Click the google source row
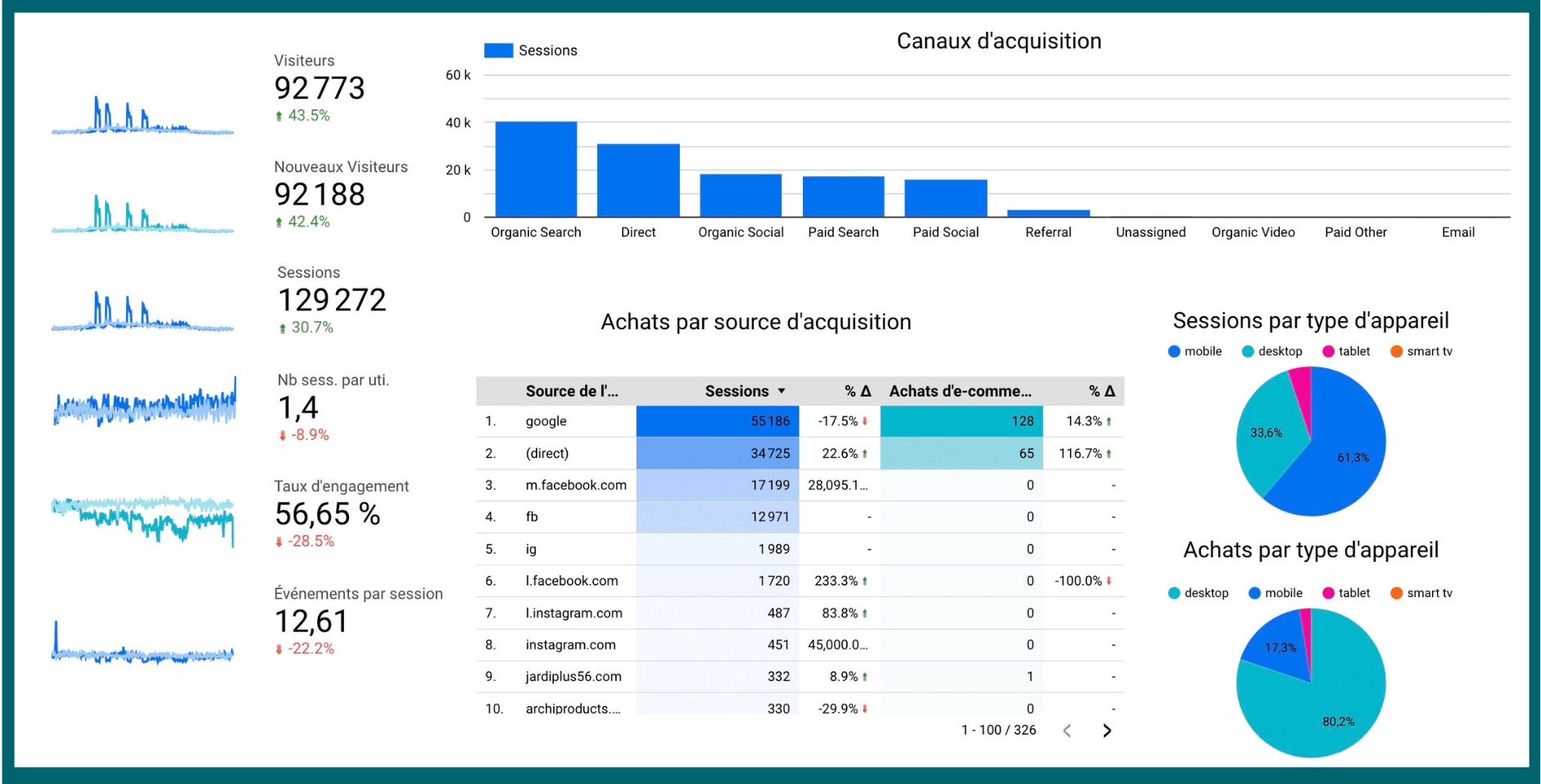This screenshot has height=784, width=1541. pyautogui.click(x=800, y=421)
